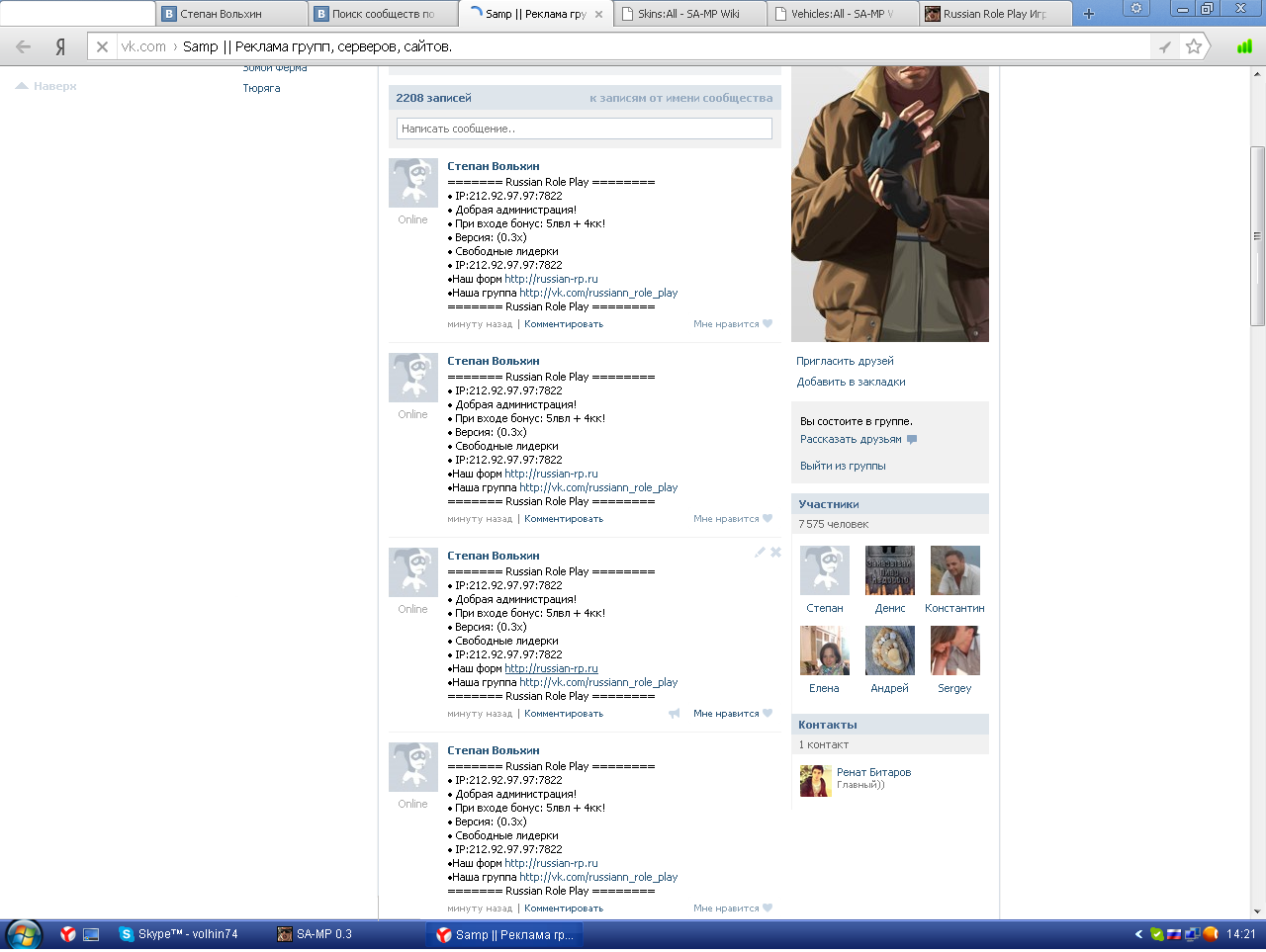This screenshot has height=952, width=1266.
Task: Close the active 'Samp || Реклама гру' tab
Action: pos(598,14)
